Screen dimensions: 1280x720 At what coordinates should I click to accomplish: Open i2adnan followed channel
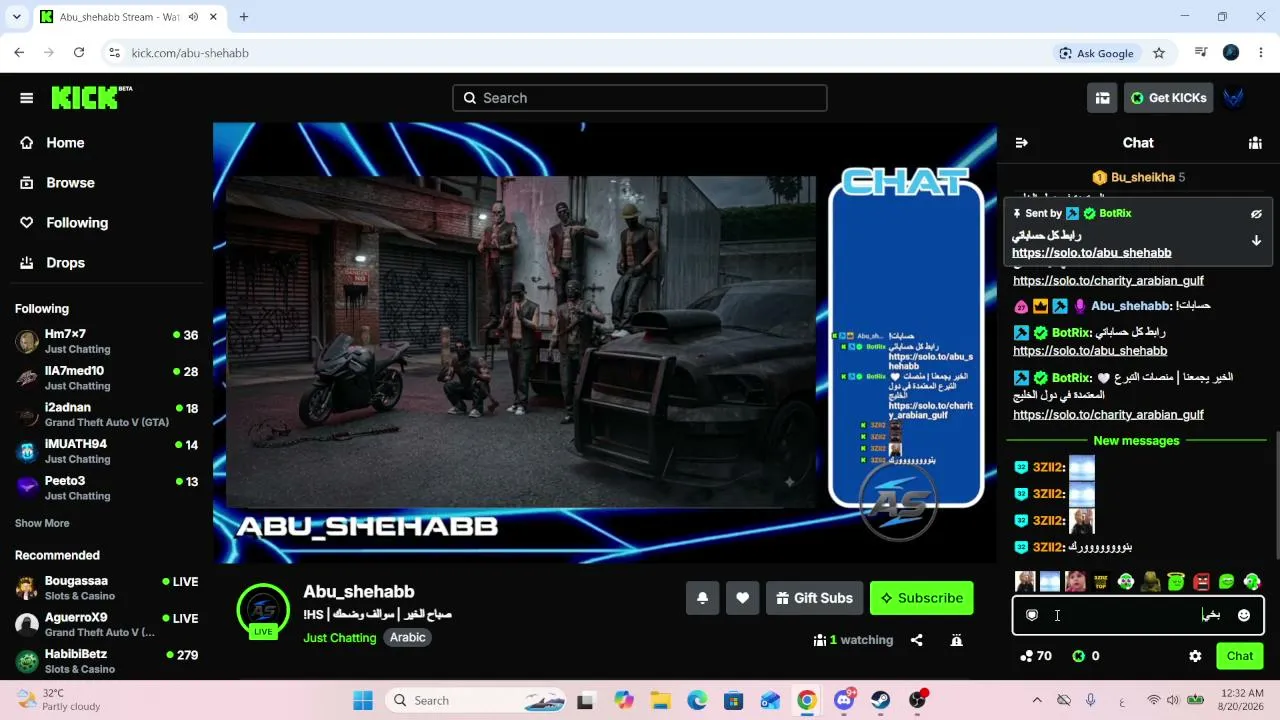[106, 415]
